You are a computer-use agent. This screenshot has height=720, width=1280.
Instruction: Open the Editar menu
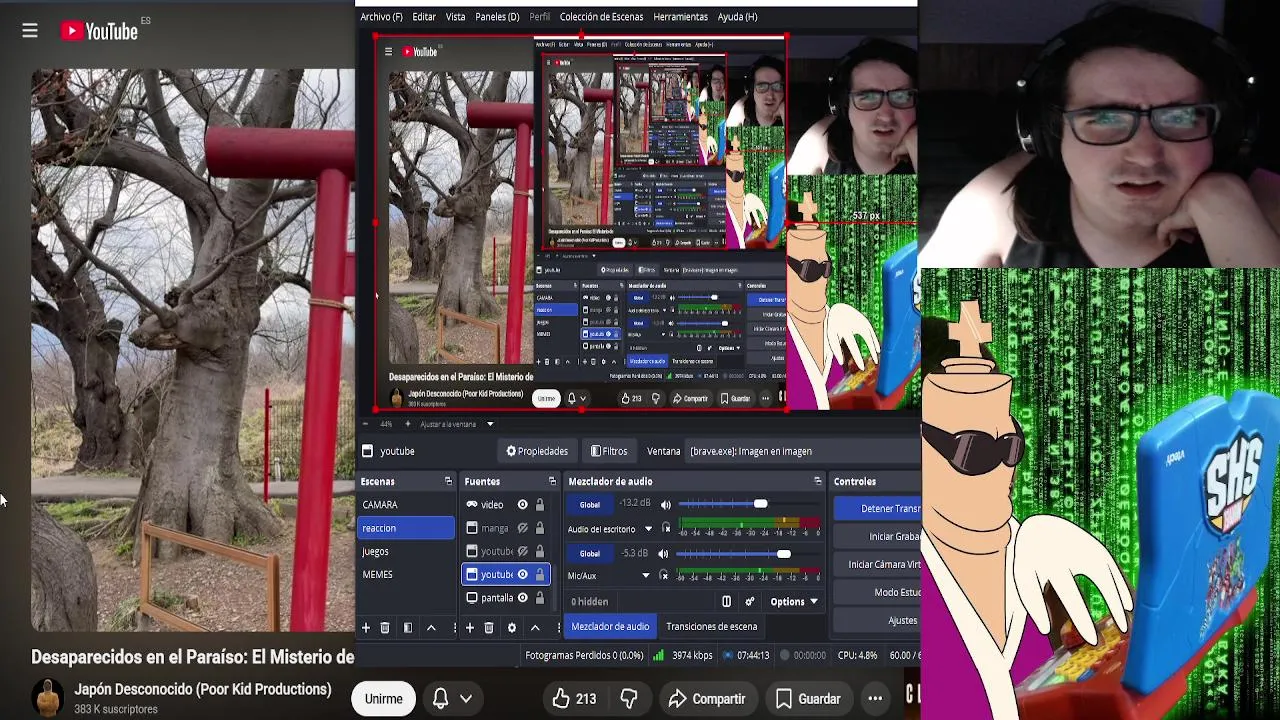tap(424, 17)
